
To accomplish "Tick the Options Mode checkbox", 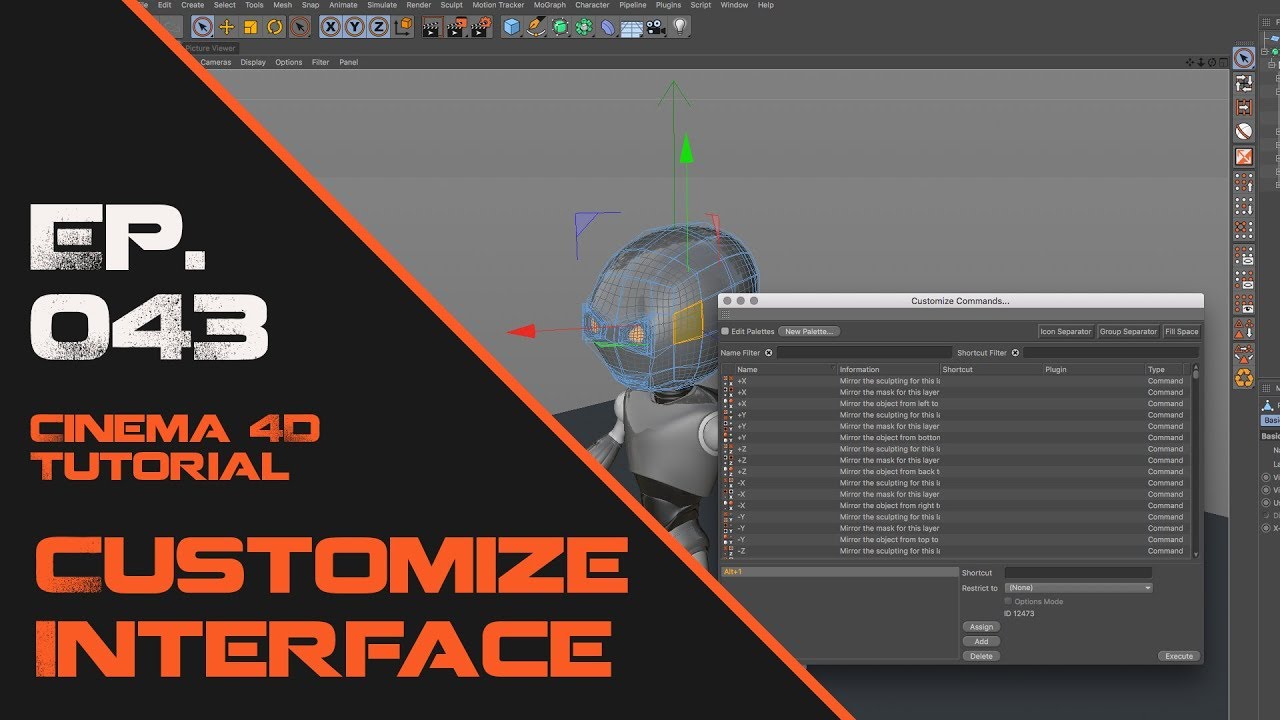I will [1008, 602].
